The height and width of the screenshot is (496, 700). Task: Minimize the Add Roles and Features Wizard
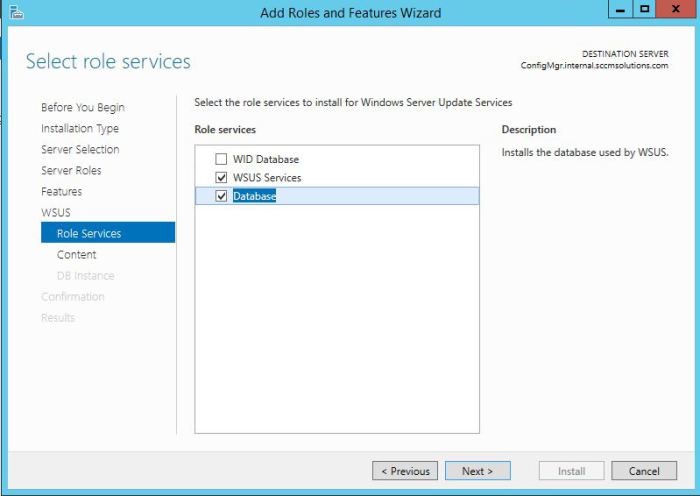pos(620,9)
